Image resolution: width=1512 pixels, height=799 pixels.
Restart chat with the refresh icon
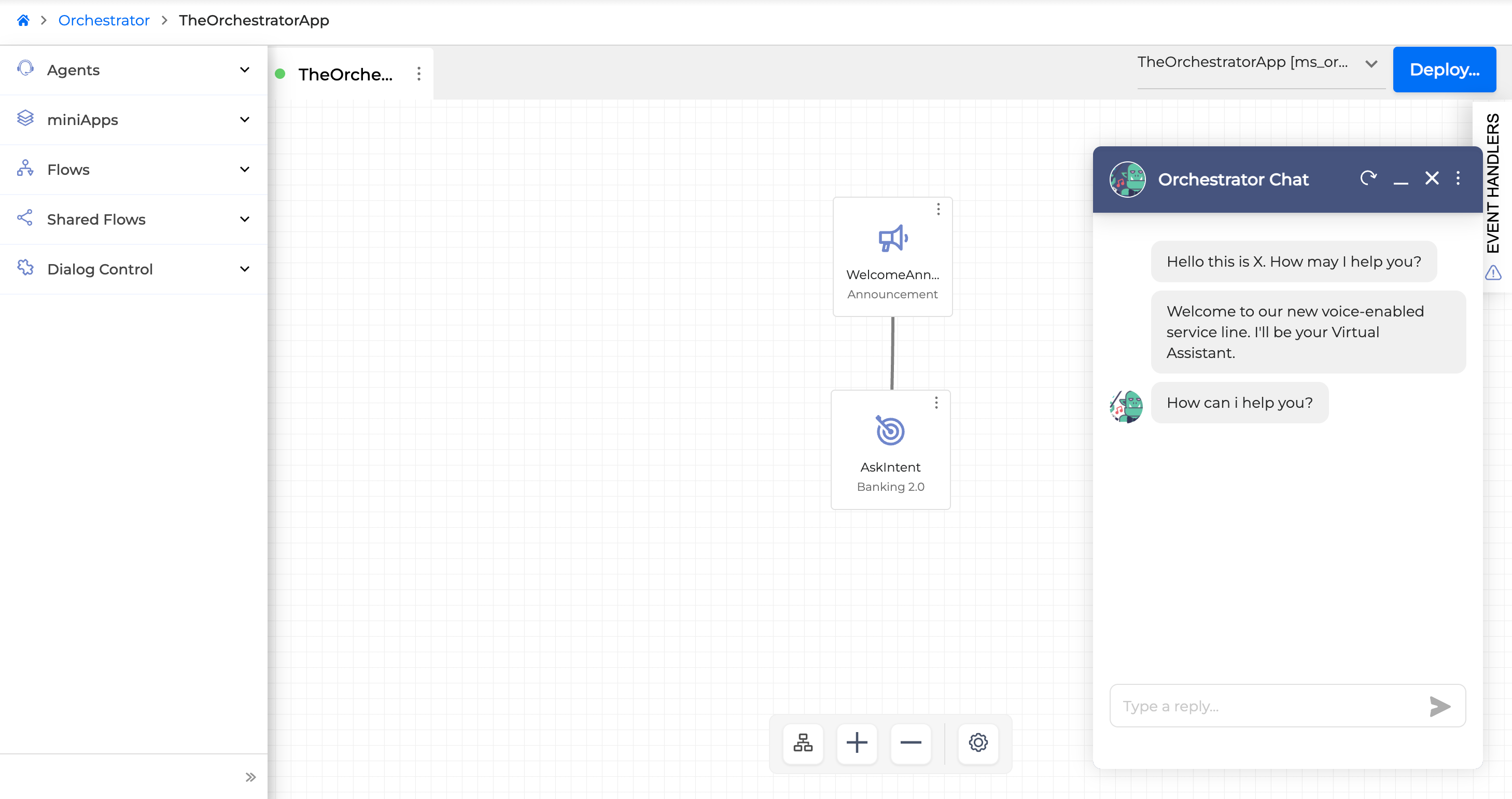pyautogui.click(x=1368, y=178)
